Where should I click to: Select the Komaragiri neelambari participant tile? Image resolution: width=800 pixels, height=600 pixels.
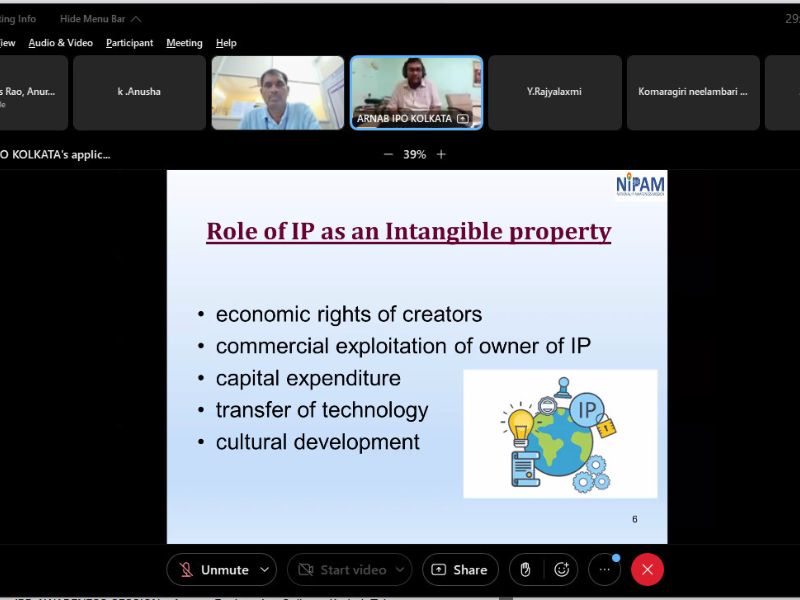[693, 92]
